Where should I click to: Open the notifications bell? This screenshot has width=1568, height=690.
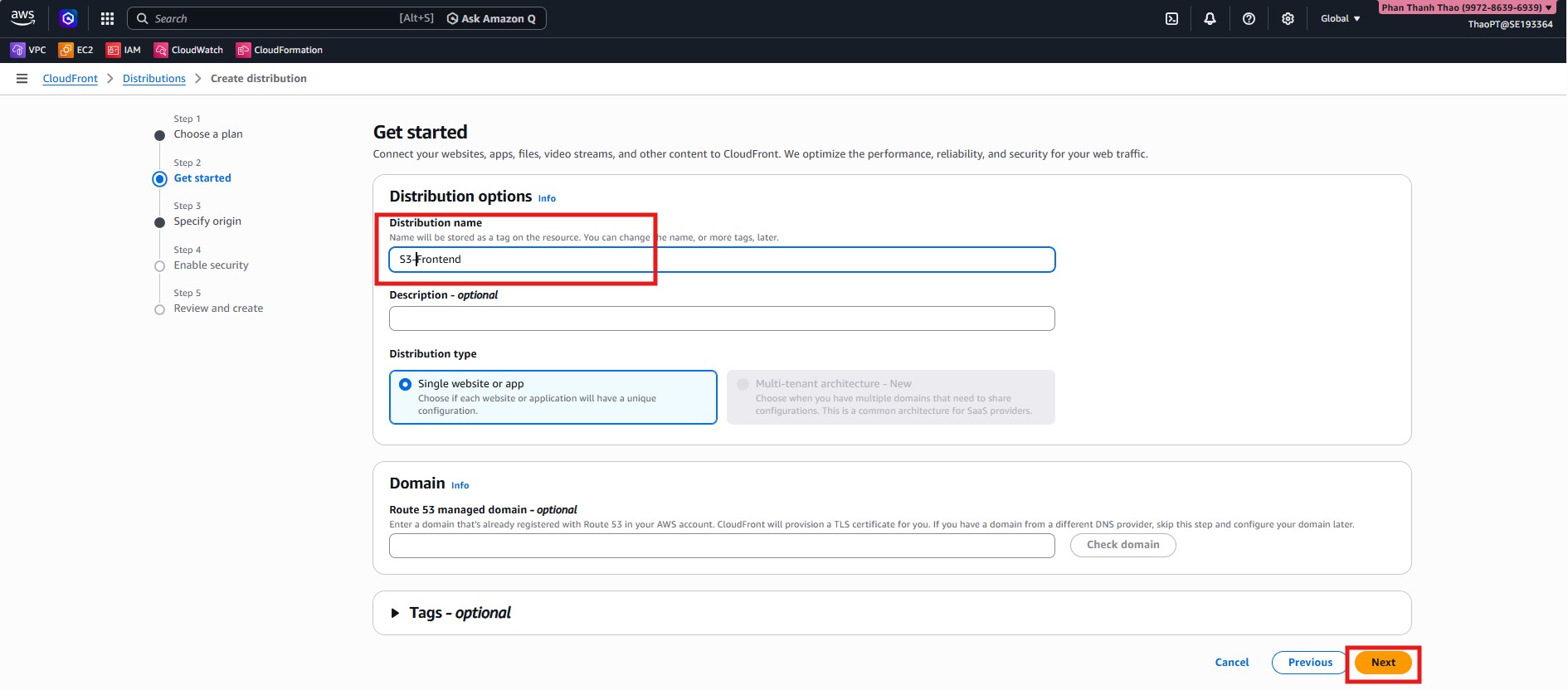pos(1210,18)
